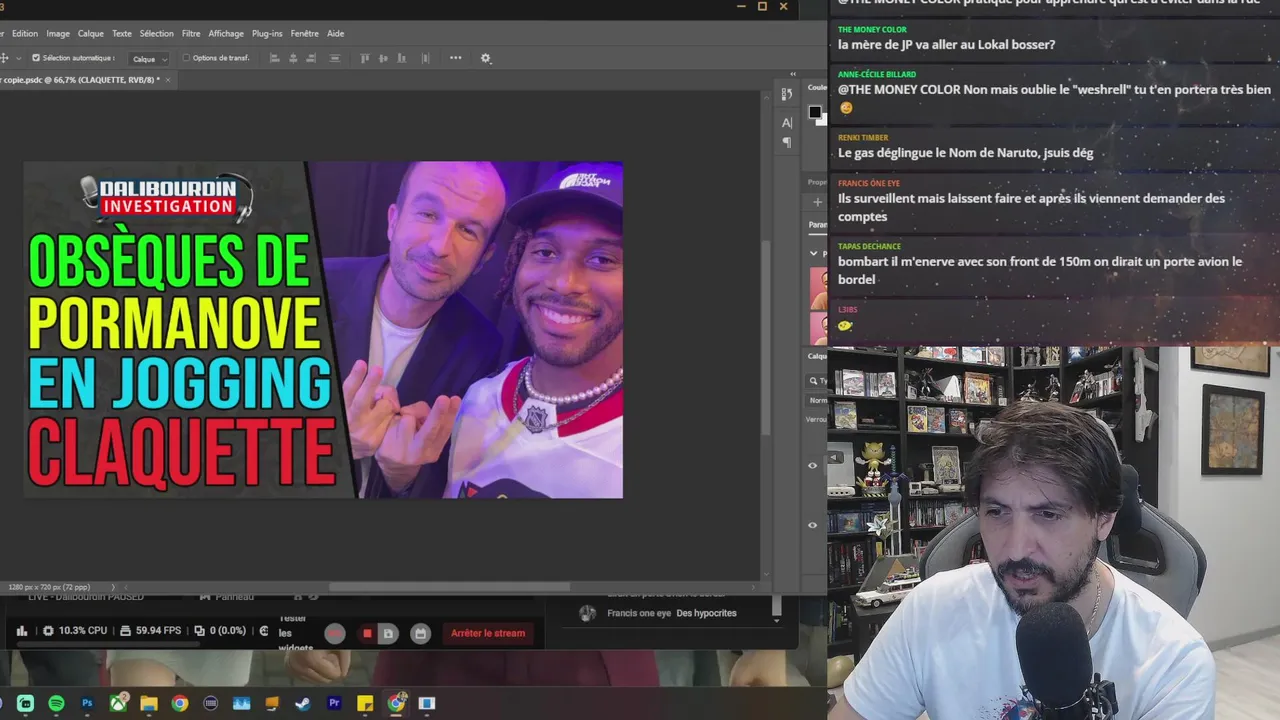Image resolution: width=1280 pixels, height=720 pixels.
Task: Open Photoshop from the taskbar
Action: [87, 704]
